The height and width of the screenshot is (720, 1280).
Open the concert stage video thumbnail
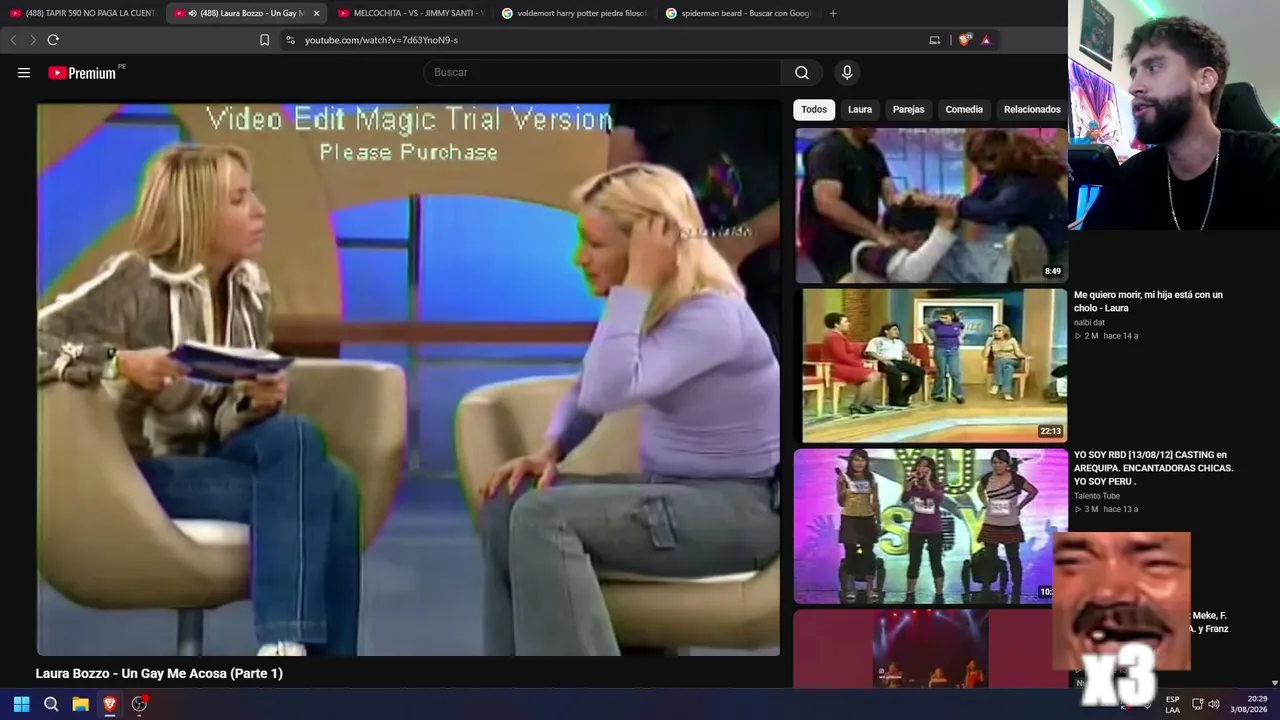click(x=931, y=648)
